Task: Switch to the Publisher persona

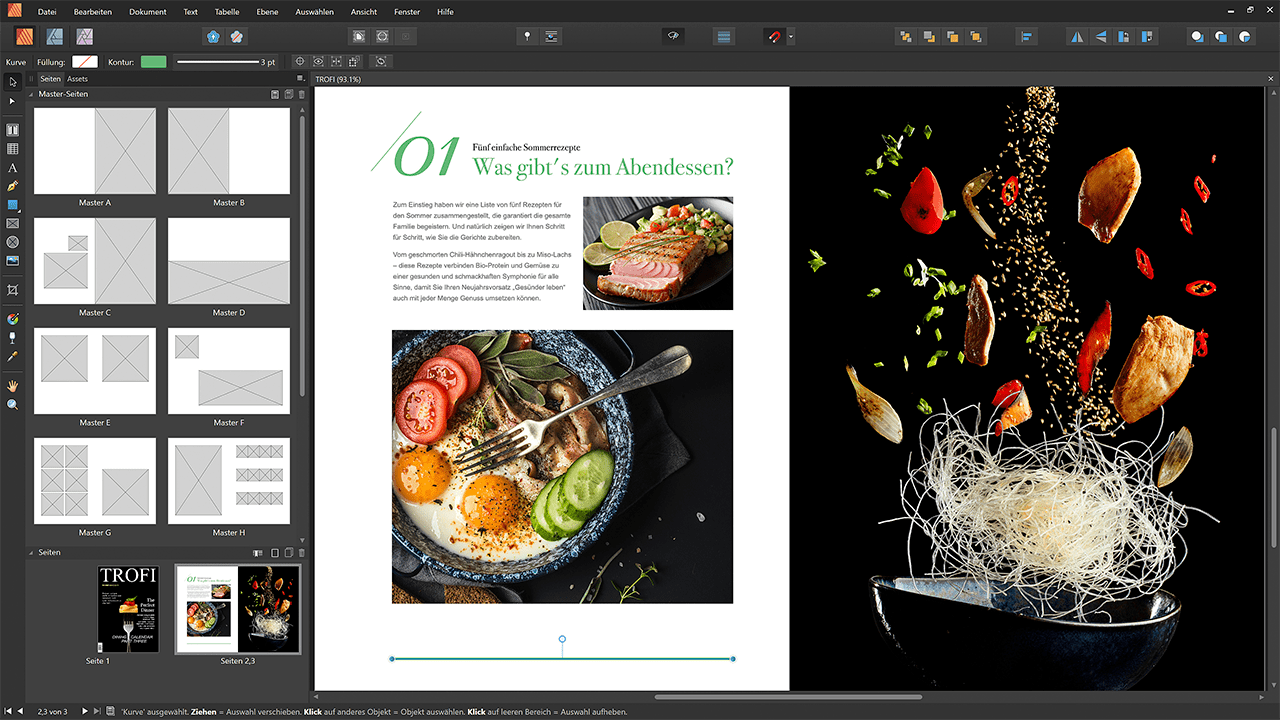Action: (26, 37)
